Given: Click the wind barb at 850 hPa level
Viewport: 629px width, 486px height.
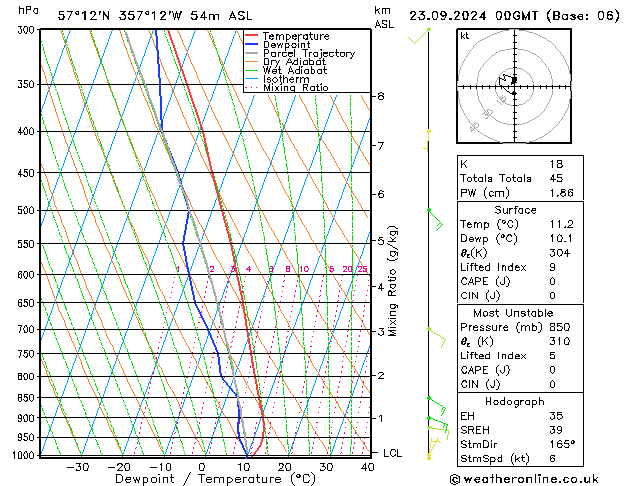Looking at the screenshot, I should click(437, 406).
